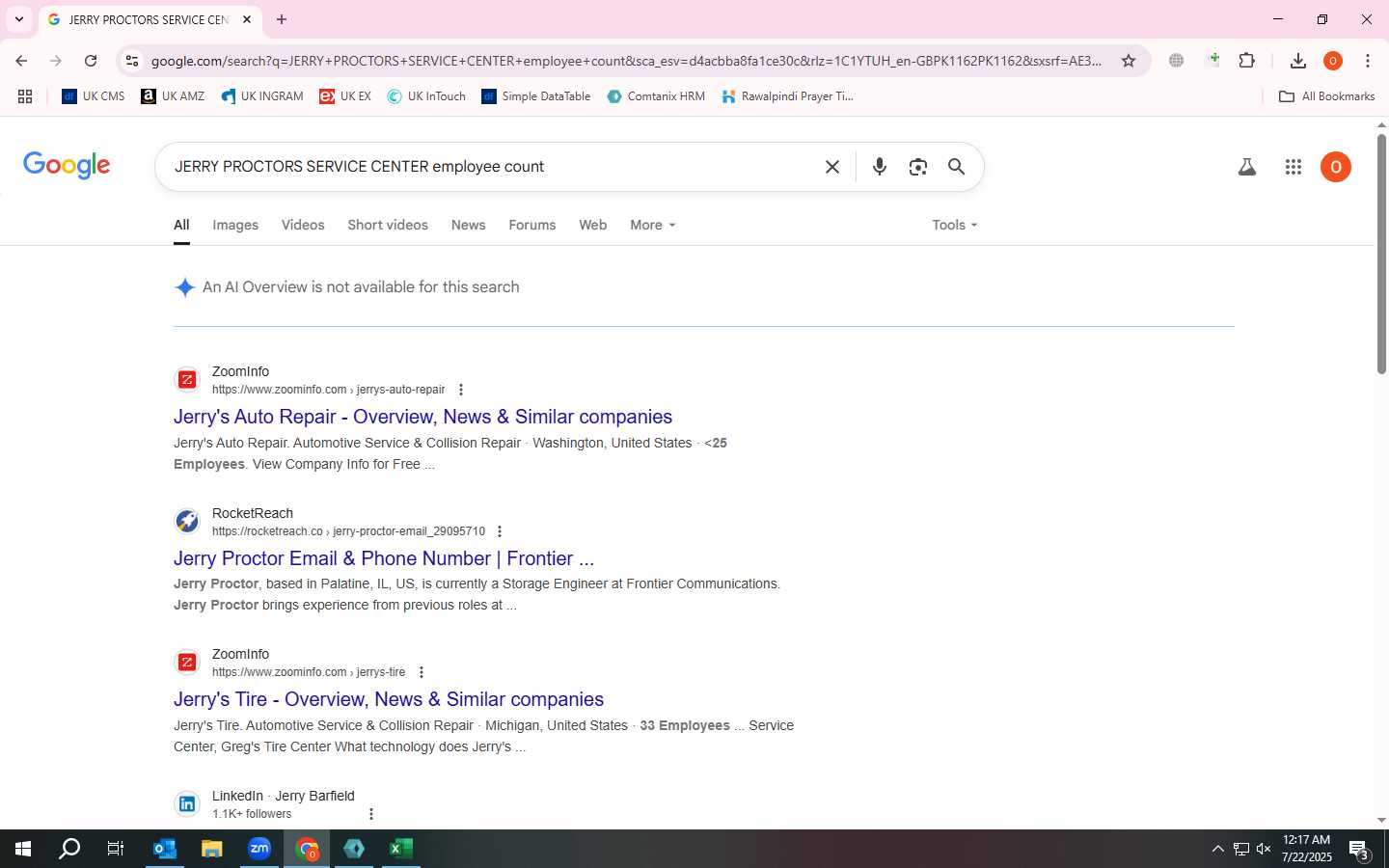Click the page vertical scrollbar
1389x868 pixels.
point(1381,254)
